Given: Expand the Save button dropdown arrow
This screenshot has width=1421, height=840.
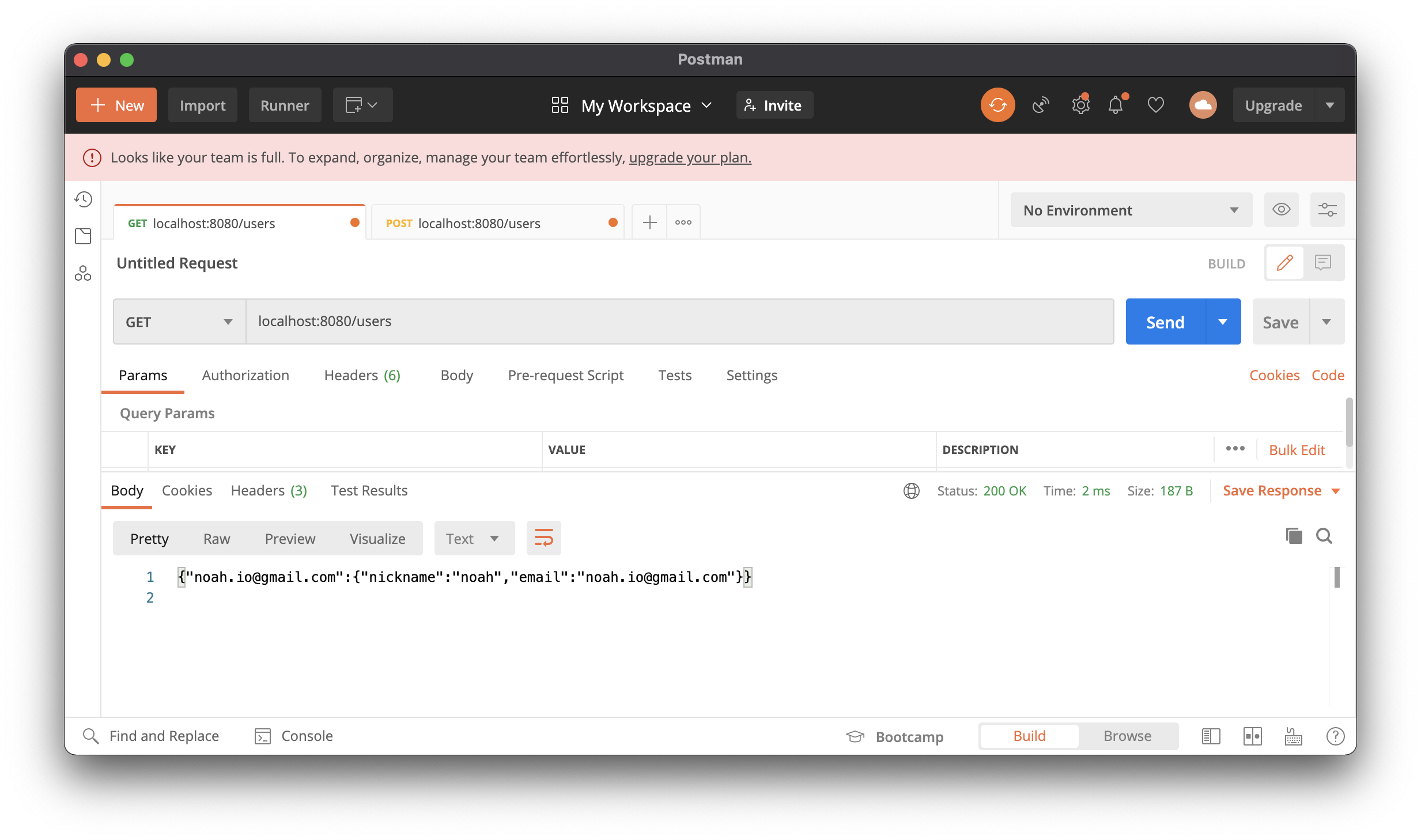Looking at the screenshot, I should tap(1326, 321).
